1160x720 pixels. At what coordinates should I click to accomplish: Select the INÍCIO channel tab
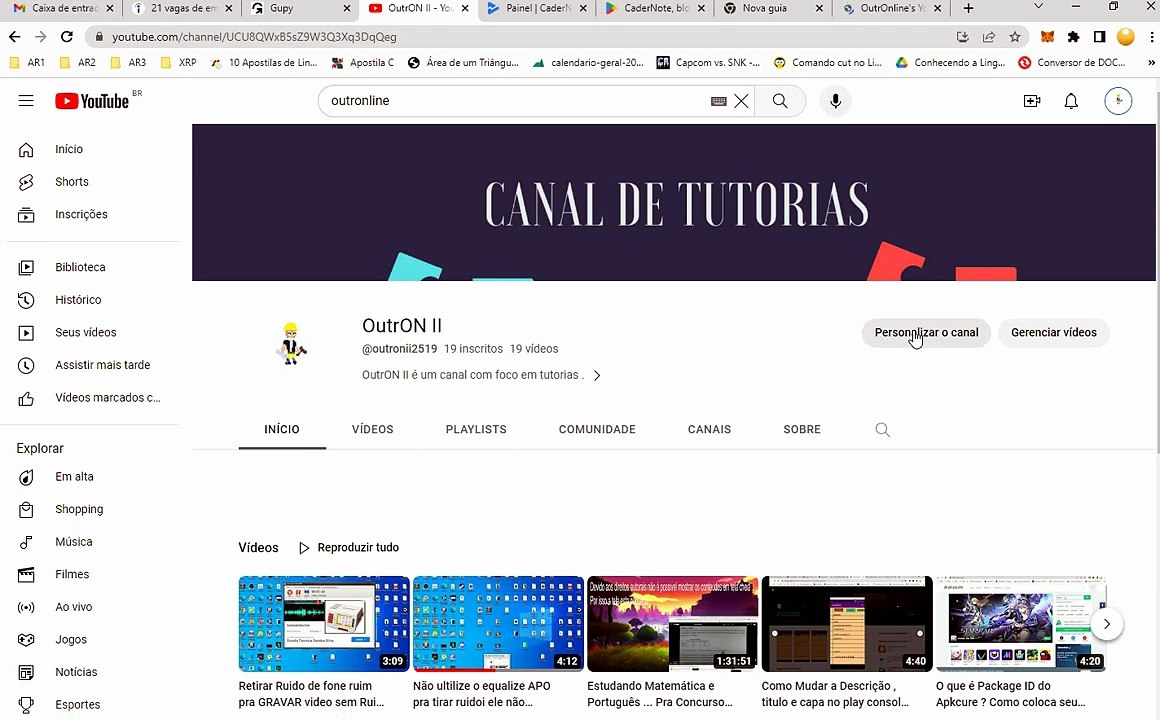tap(282, 429)
